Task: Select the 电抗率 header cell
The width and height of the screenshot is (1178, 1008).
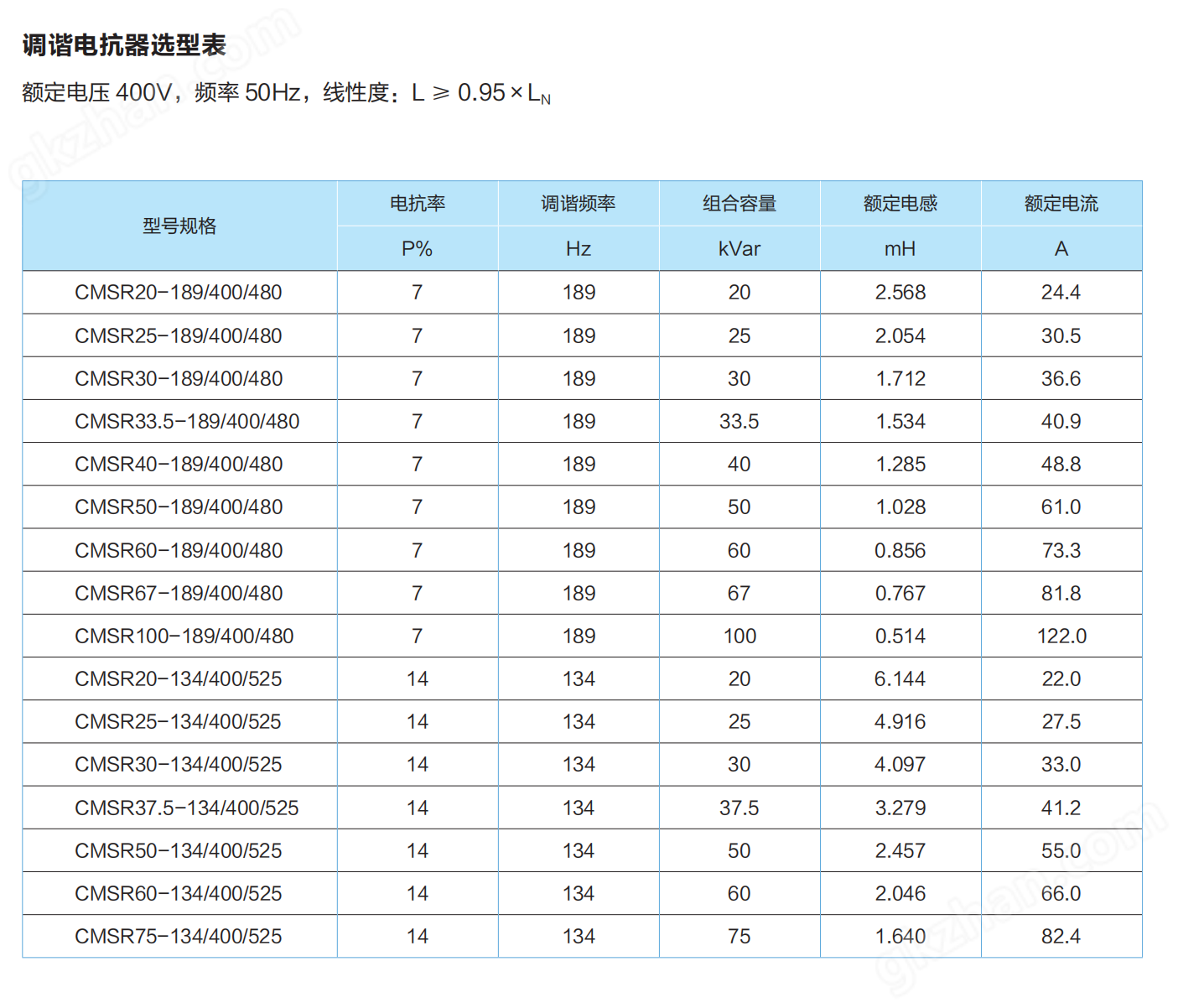Action: click(418, 204)
